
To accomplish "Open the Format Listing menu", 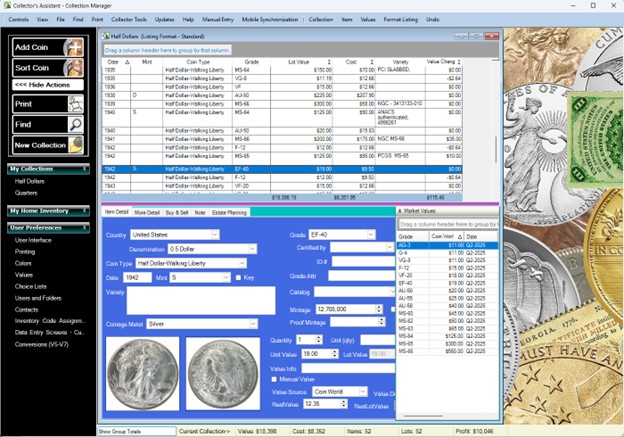I will tap(400, 20).
